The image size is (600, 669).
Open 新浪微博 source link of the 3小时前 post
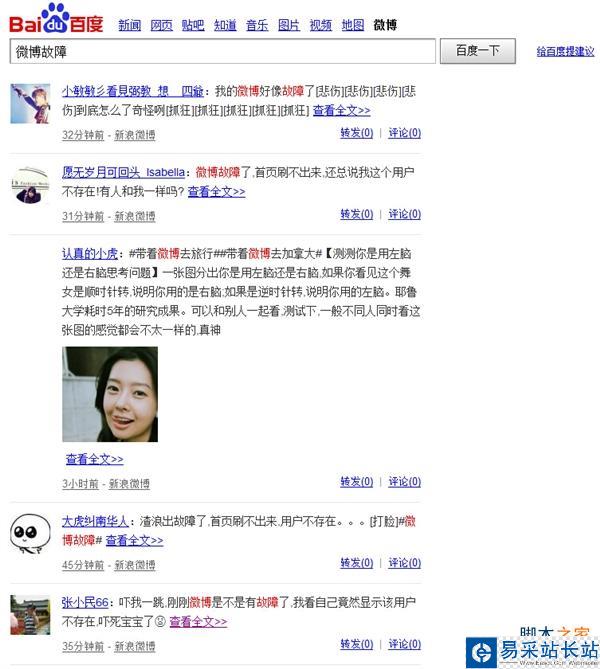coord(129,484)
